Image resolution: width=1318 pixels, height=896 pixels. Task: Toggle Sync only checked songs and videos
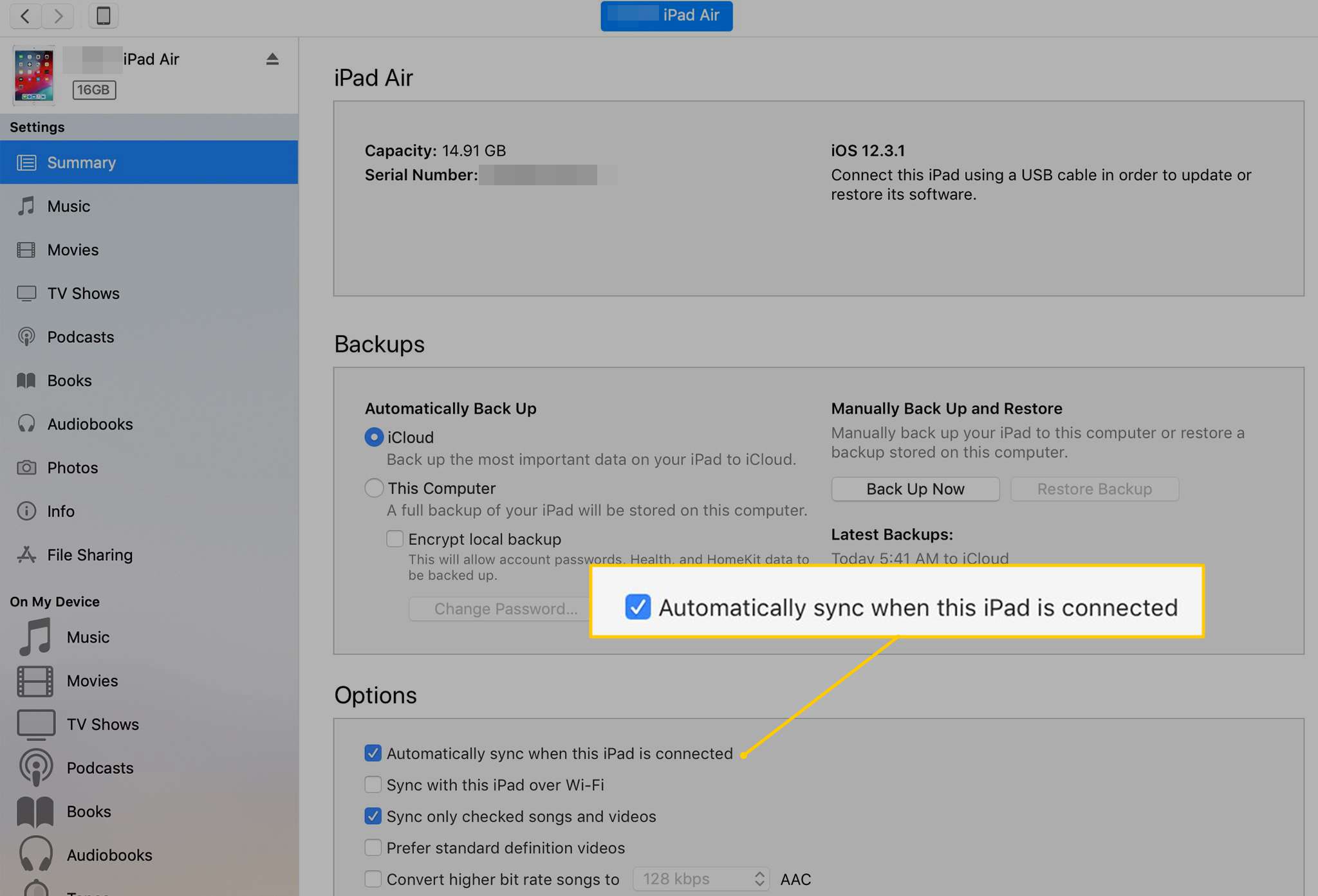pyautogui.click(x=373, y=816)
